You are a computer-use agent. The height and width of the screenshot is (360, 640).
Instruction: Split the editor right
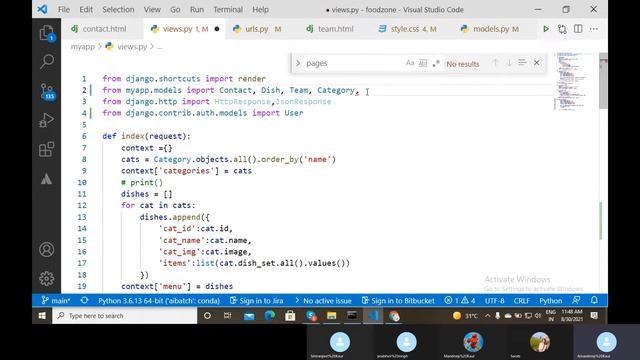[x=578, y=29]
